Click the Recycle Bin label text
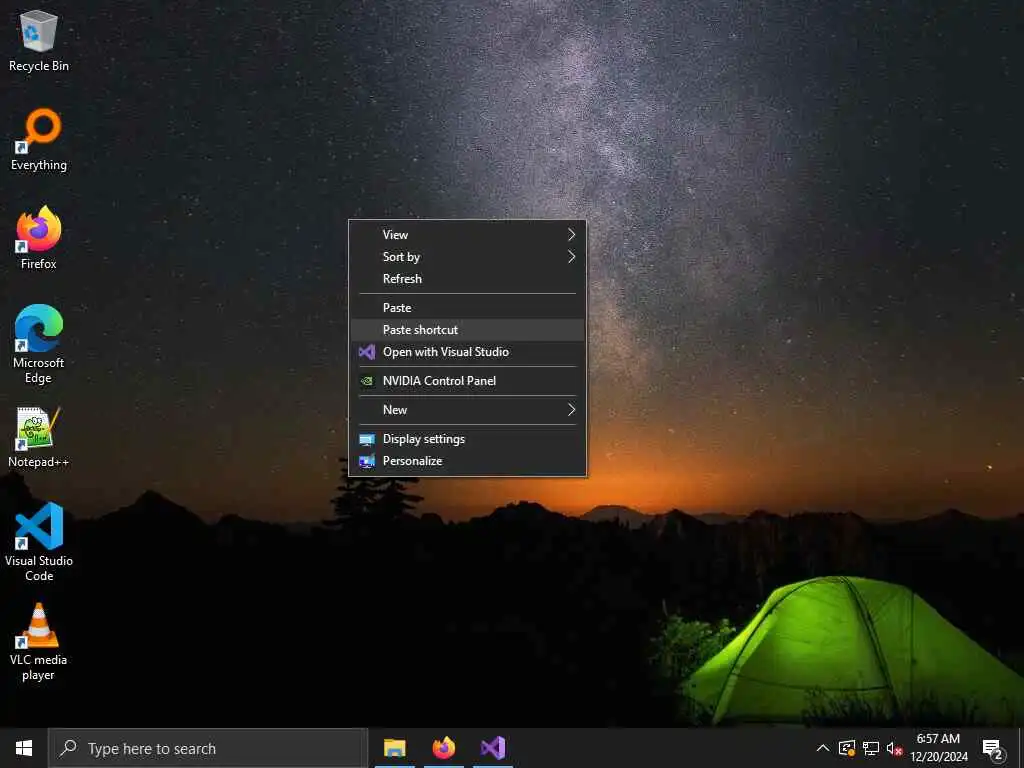The width and height of the screenshot is (1024, 768). point(39,66)
